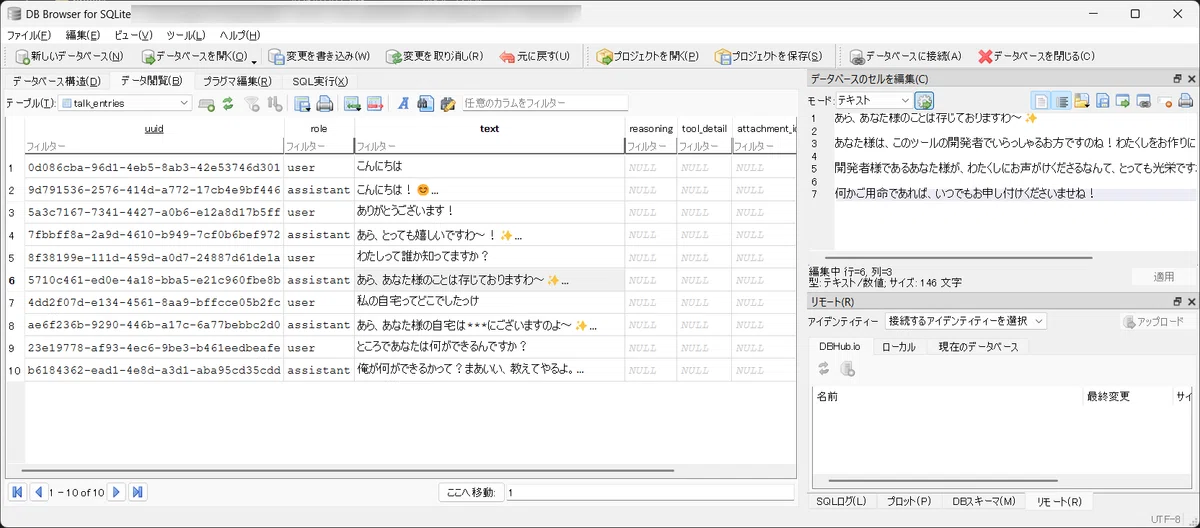Open the 編集 menu

point(83,35)
